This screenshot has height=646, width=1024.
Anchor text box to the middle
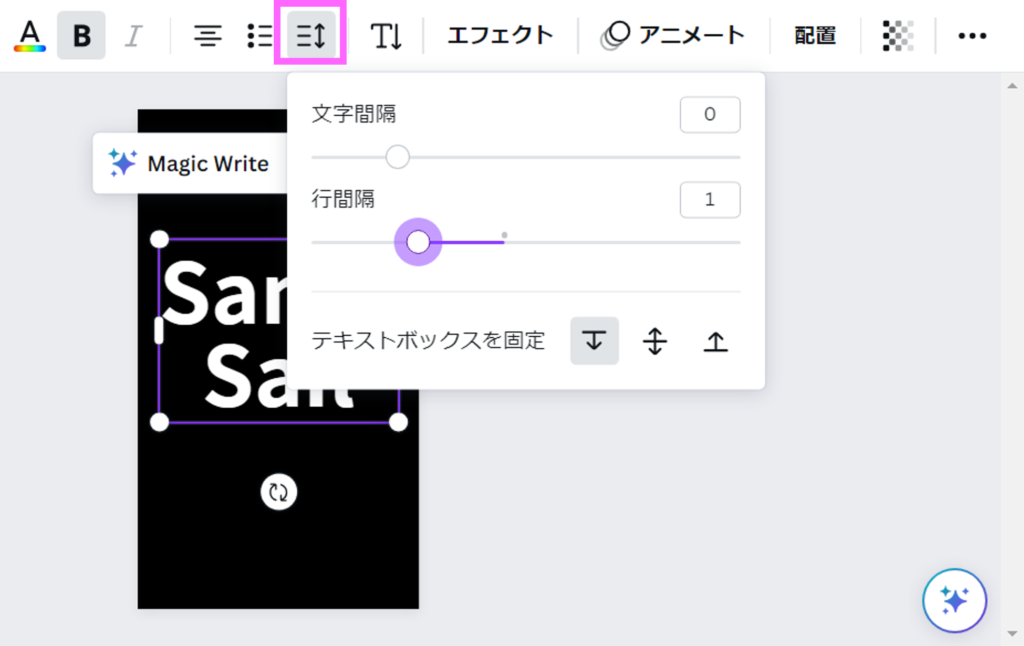click(x=655, y=341)
